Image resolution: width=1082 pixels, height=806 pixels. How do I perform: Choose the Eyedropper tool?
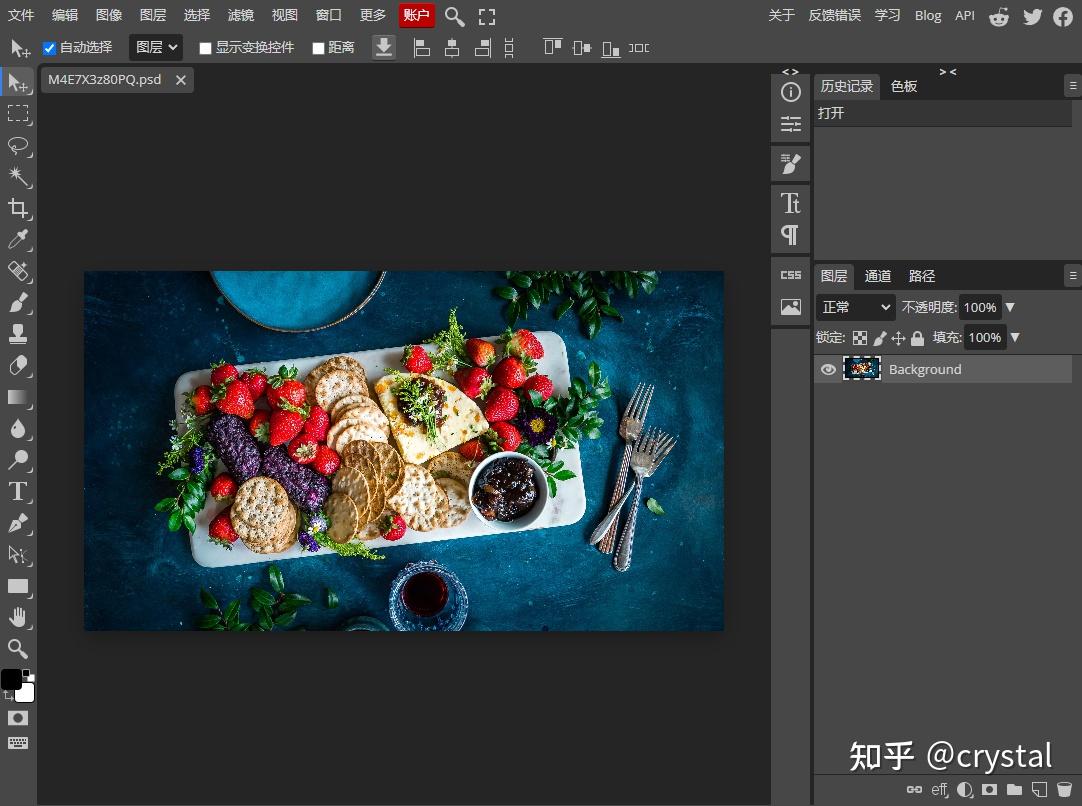click(x=18, y=239)
